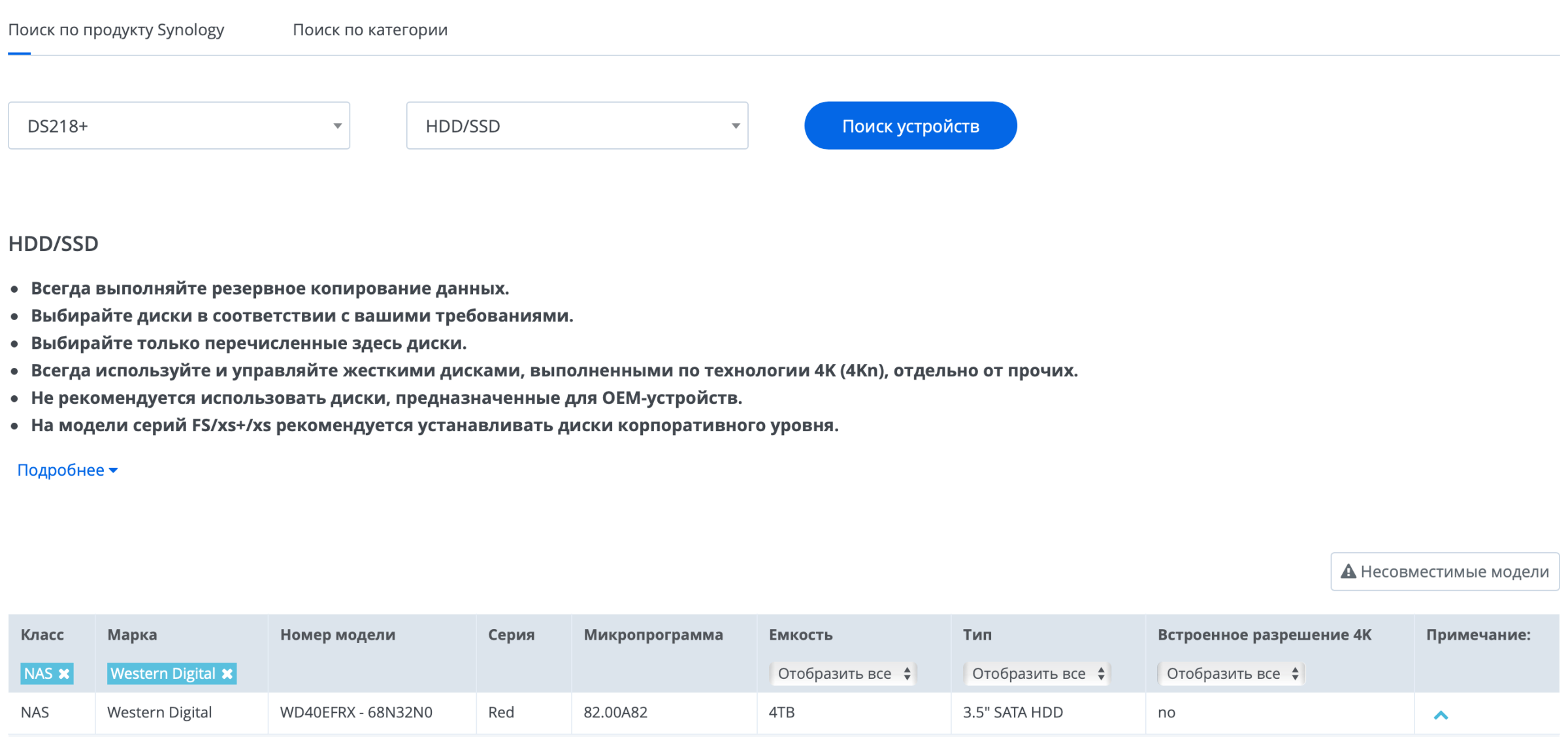Expand the Подробнее details link
The image size is (1568, 737).
click(67, 470)
